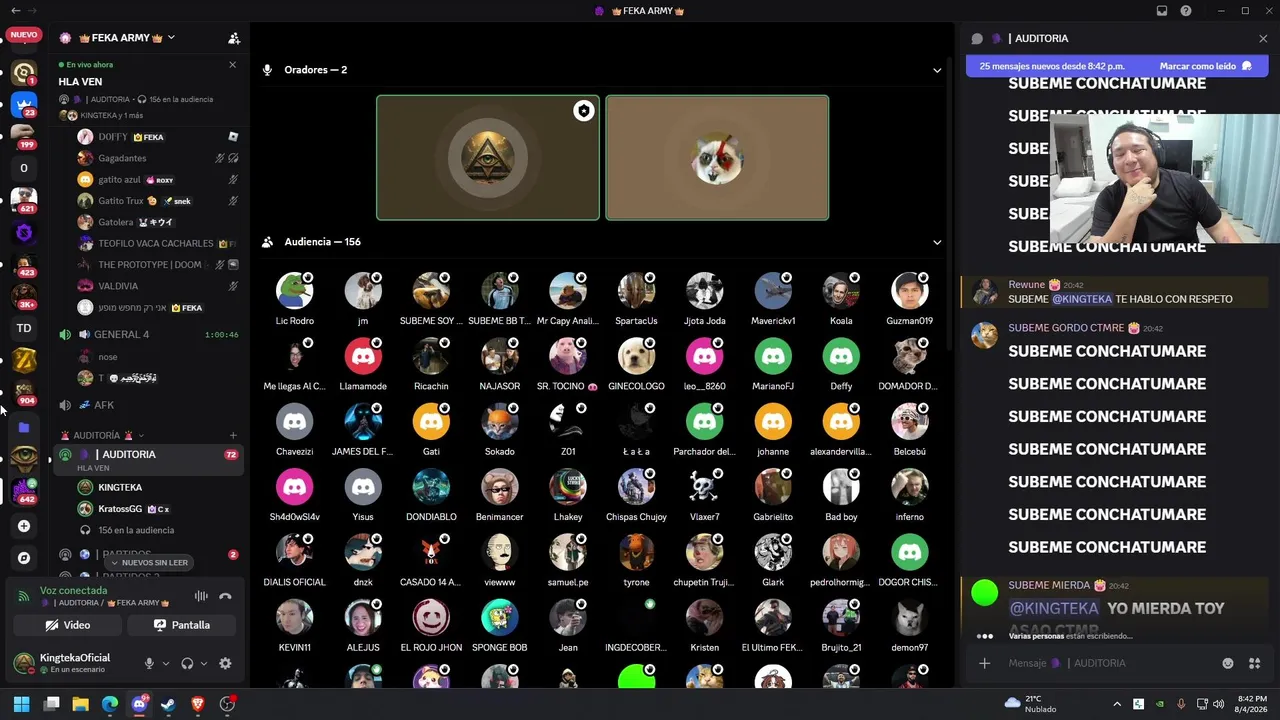Image resolution: width=1280 pixels, height=720 pixels.
Task: Click the NUEVO pill atop server list
Action: click(24, 35)
